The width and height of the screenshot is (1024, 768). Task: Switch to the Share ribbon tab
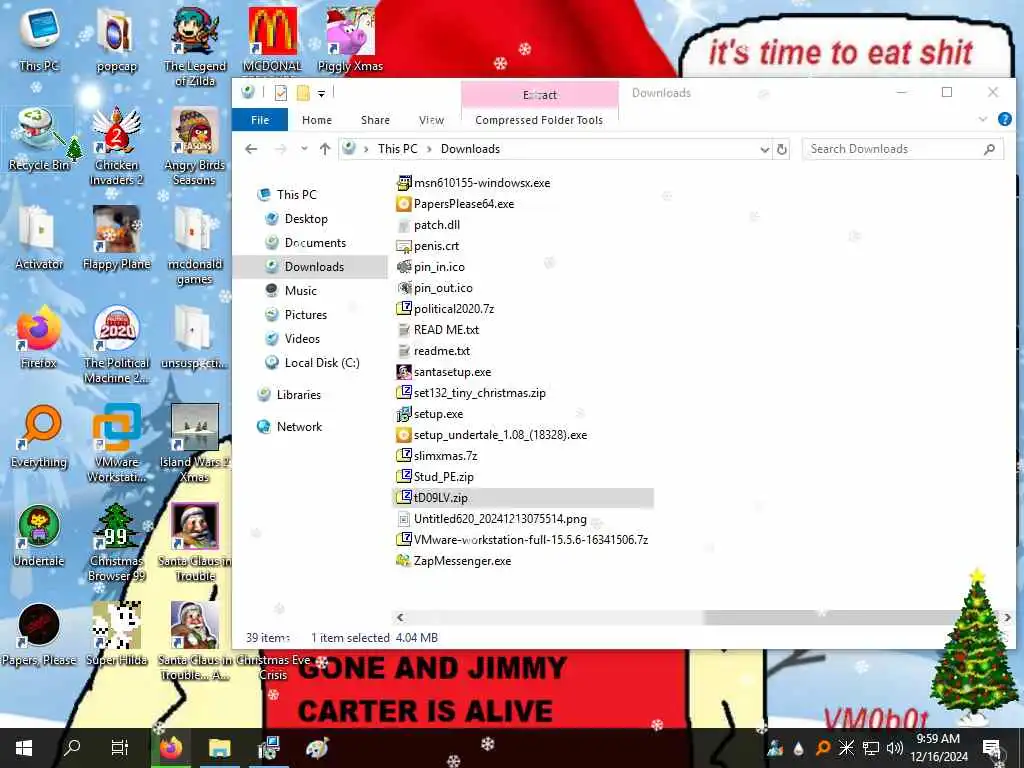(376, 120)
